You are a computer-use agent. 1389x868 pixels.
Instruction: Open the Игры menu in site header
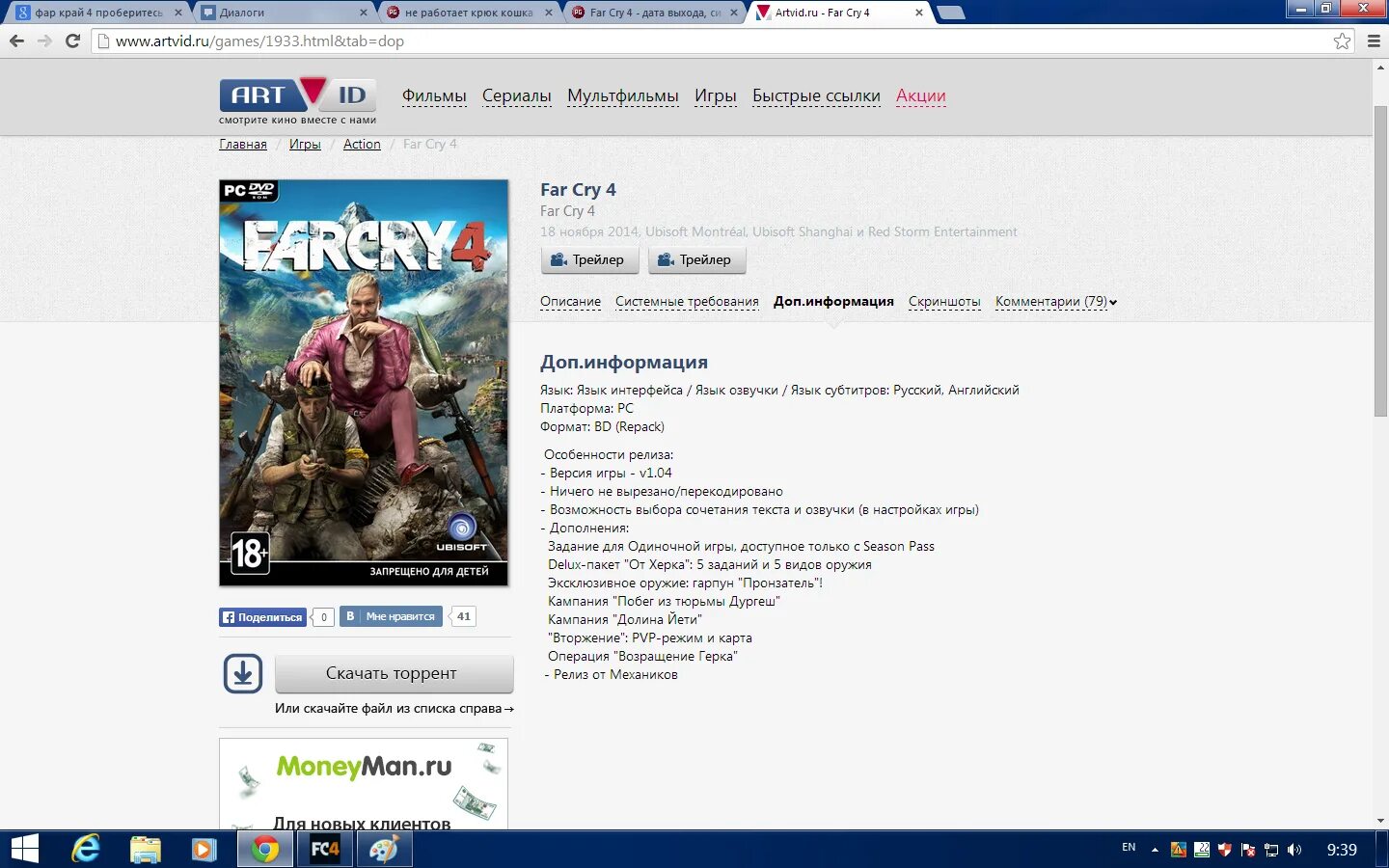716,95
